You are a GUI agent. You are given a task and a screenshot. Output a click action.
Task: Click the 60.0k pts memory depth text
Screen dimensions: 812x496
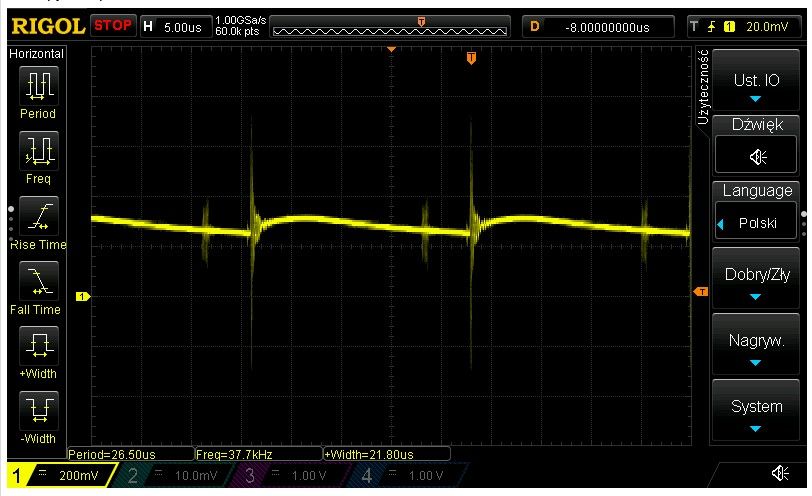(x=237, y=32)
